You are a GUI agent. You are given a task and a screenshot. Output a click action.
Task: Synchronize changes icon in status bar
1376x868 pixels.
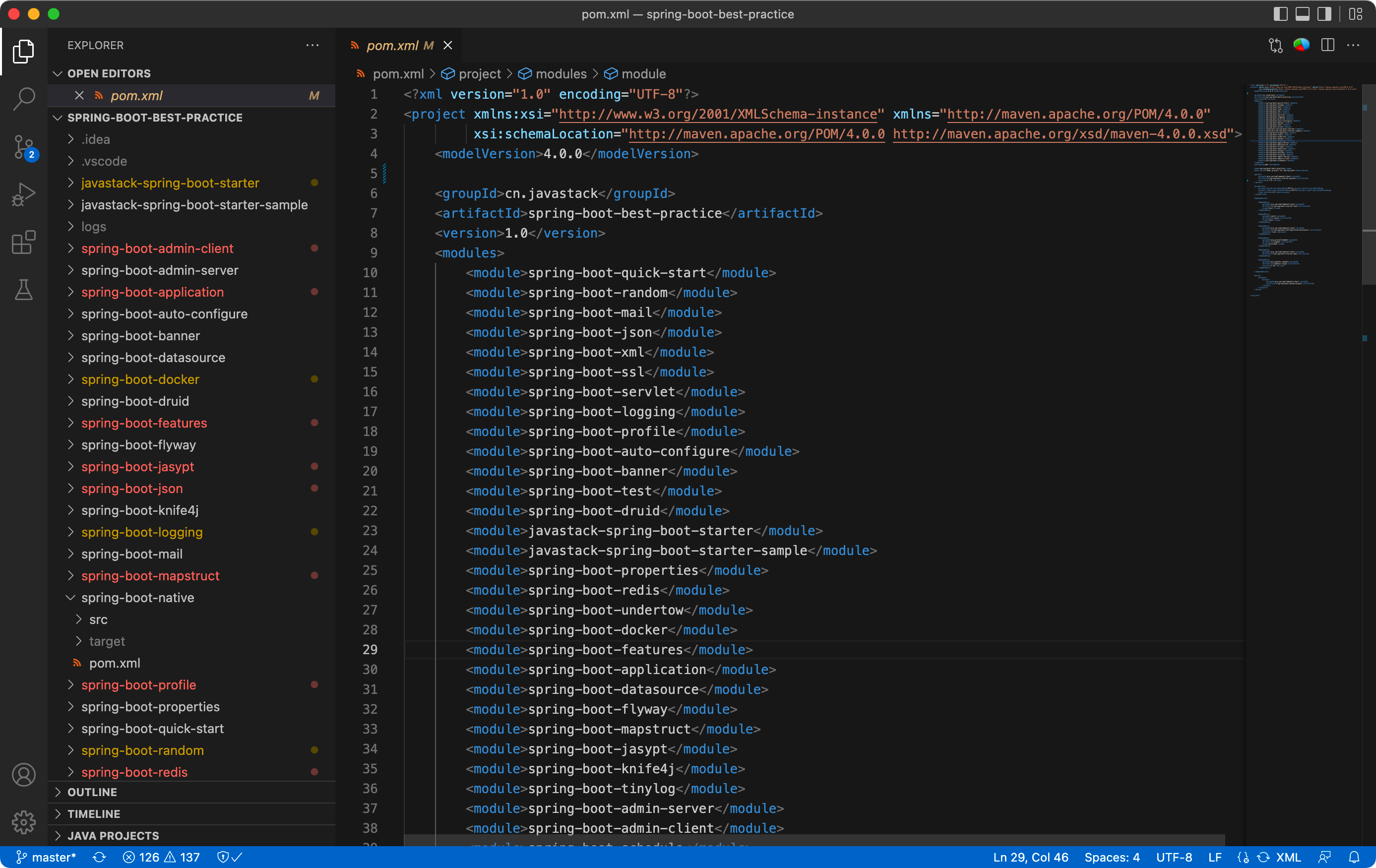[99, 857]
